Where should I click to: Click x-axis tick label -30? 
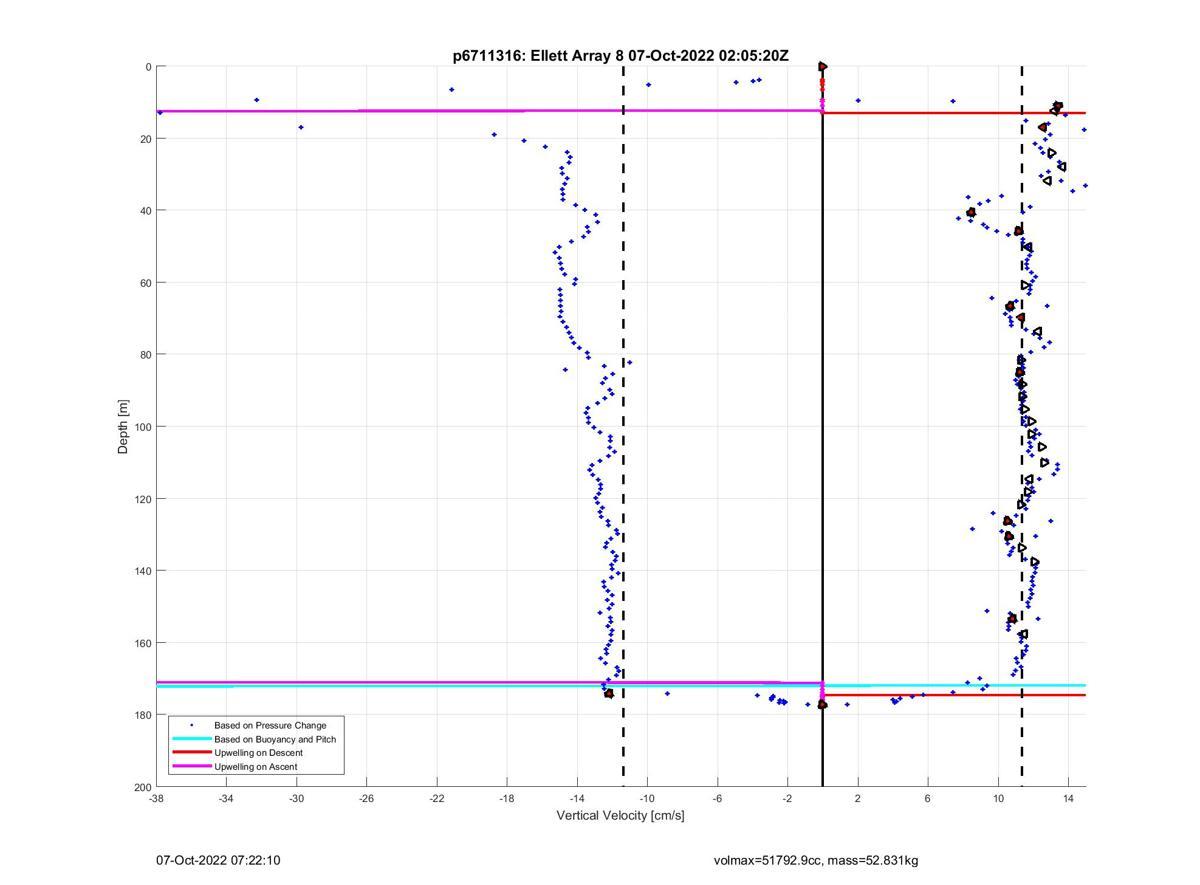[296, 798]
